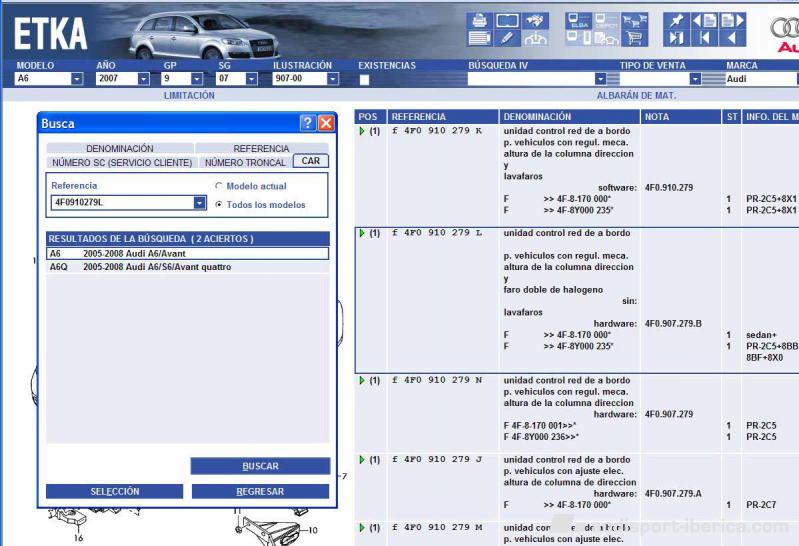Screen dimensions: 799x546
Task: Click the pushpin icon in the toolbar
Action: tap(677, 20)
